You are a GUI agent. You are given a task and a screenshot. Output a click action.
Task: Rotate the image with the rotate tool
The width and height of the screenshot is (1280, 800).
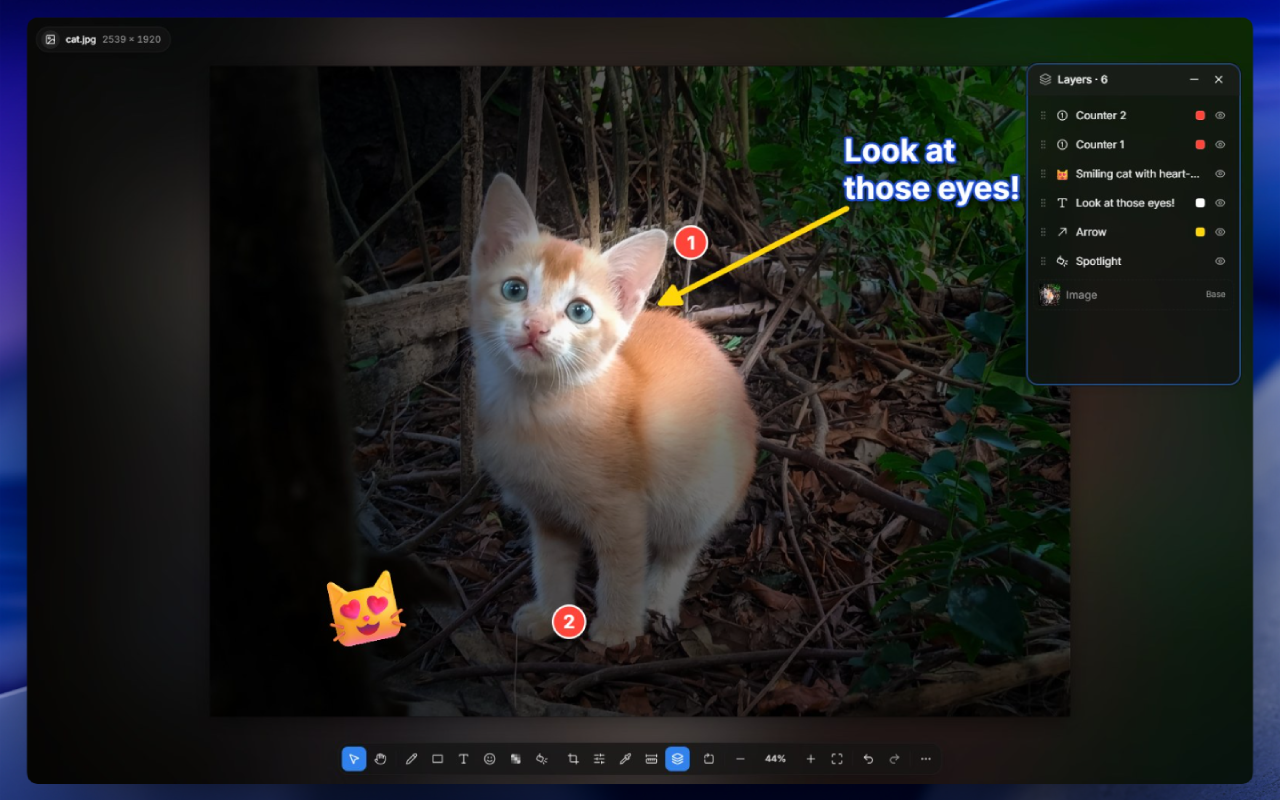click(709, 759)
